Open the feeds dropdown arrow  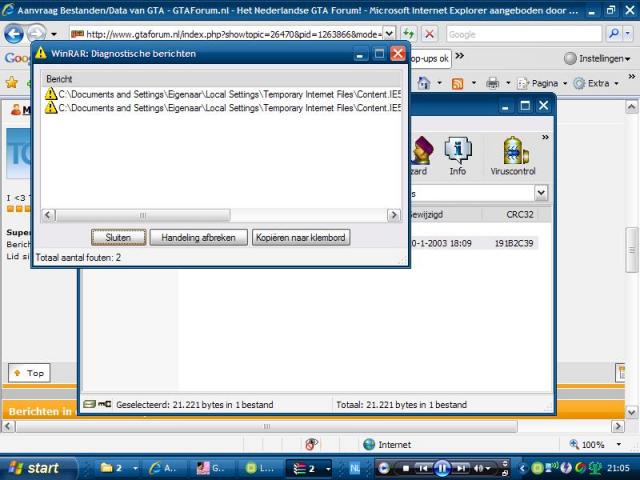coord(474,83)
